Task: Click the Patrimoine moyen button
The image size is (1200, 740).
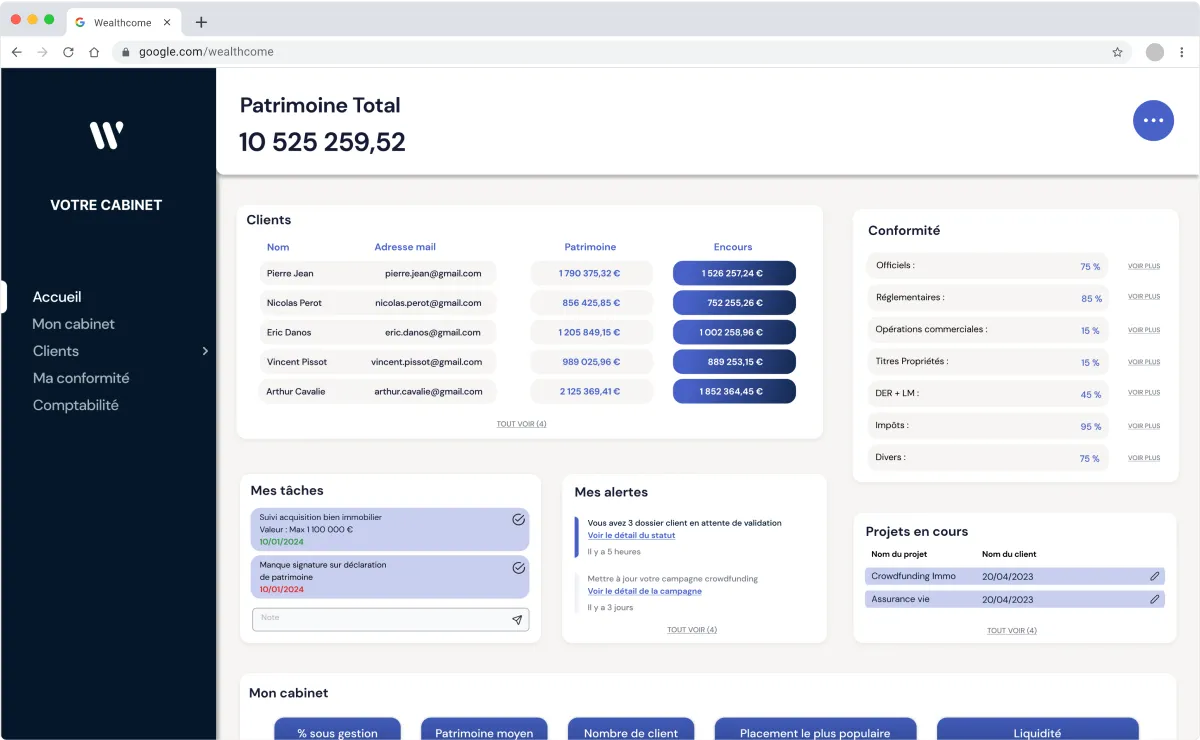Action: click(484, 730)
